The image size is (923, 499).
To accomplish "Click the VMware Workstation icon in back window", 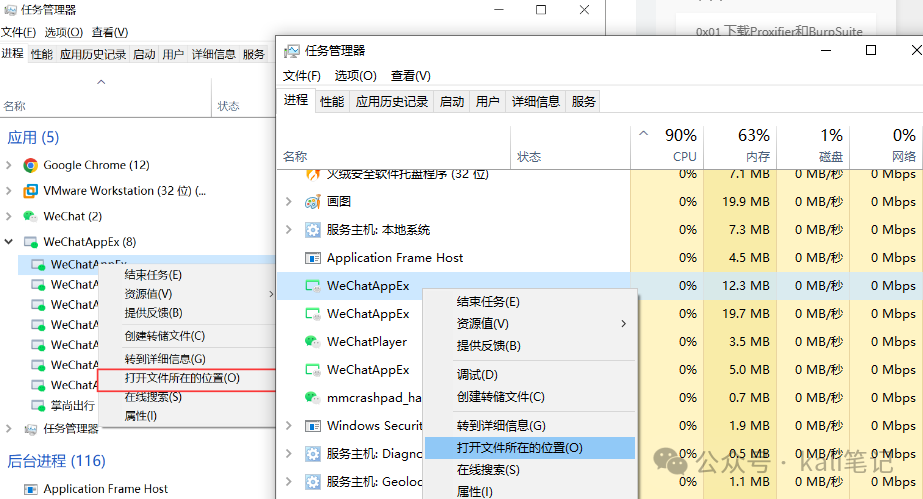I will 31,191.
